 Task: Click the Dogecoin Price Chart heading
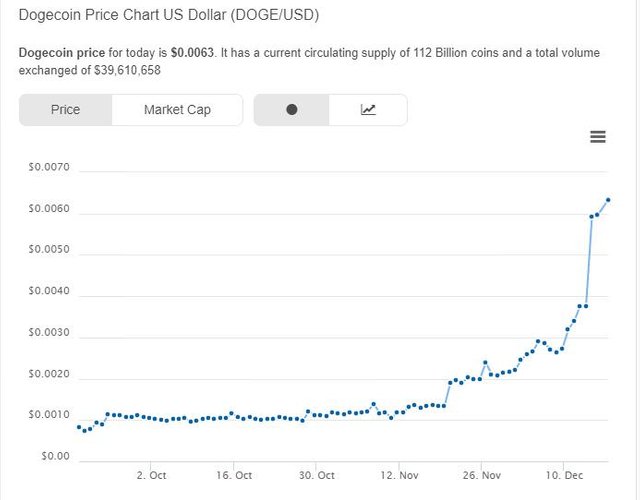(176, 17)
